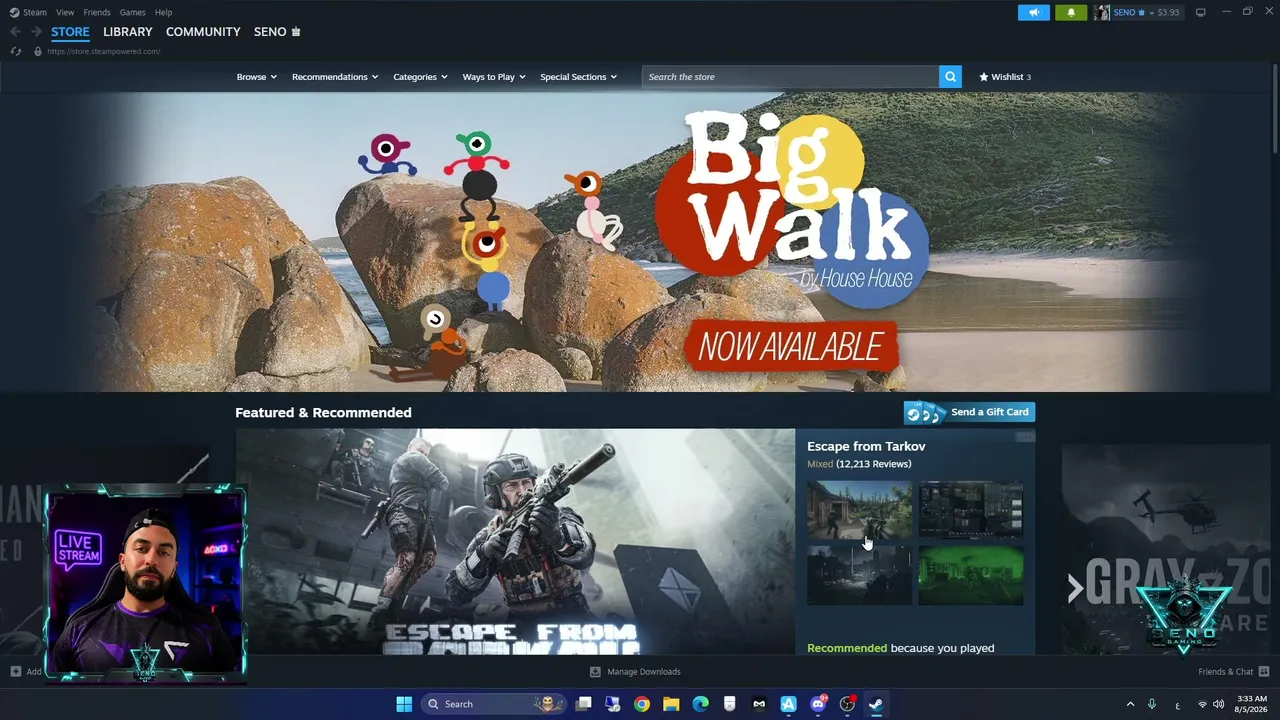
Task: Open the Friends menu
Action: point(97,12)
